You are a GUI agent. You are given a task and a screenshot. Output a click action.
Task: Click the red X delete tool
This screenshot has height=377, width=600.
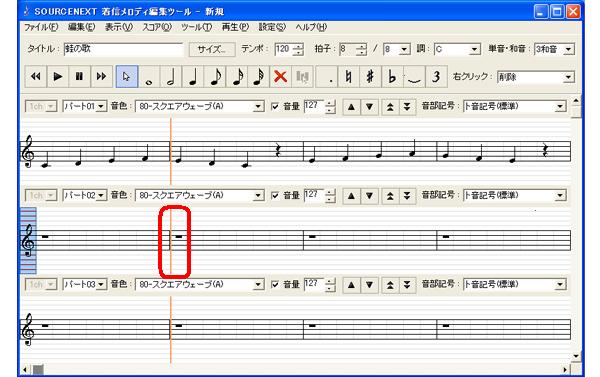point(280,77)
